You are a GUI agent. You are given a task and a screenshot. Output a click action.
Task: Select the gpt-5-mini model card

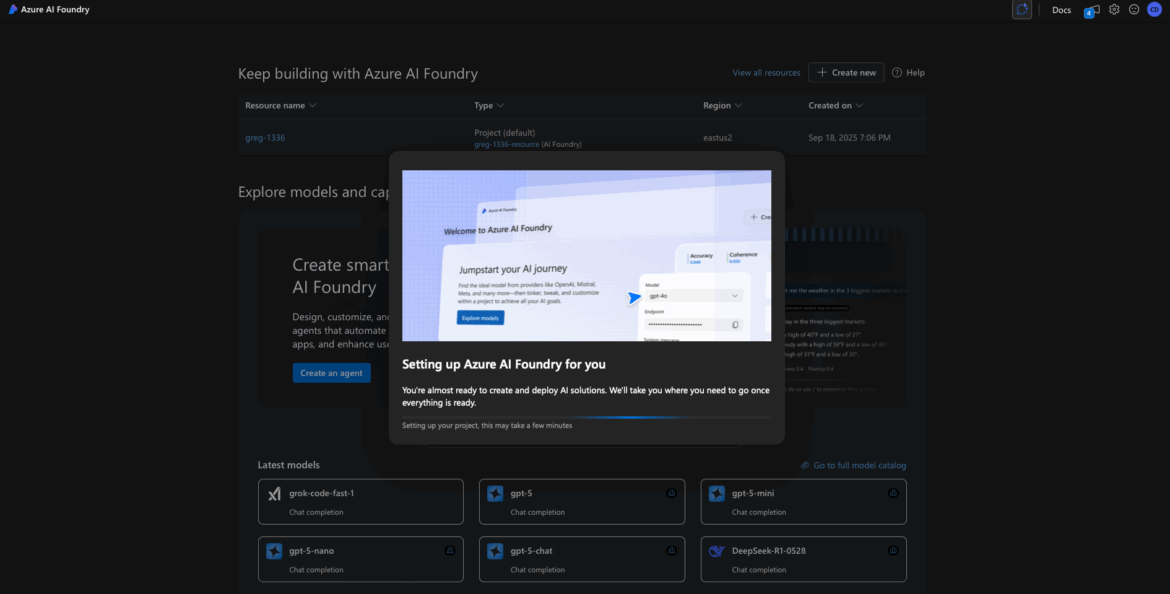(x=803, y=501)
